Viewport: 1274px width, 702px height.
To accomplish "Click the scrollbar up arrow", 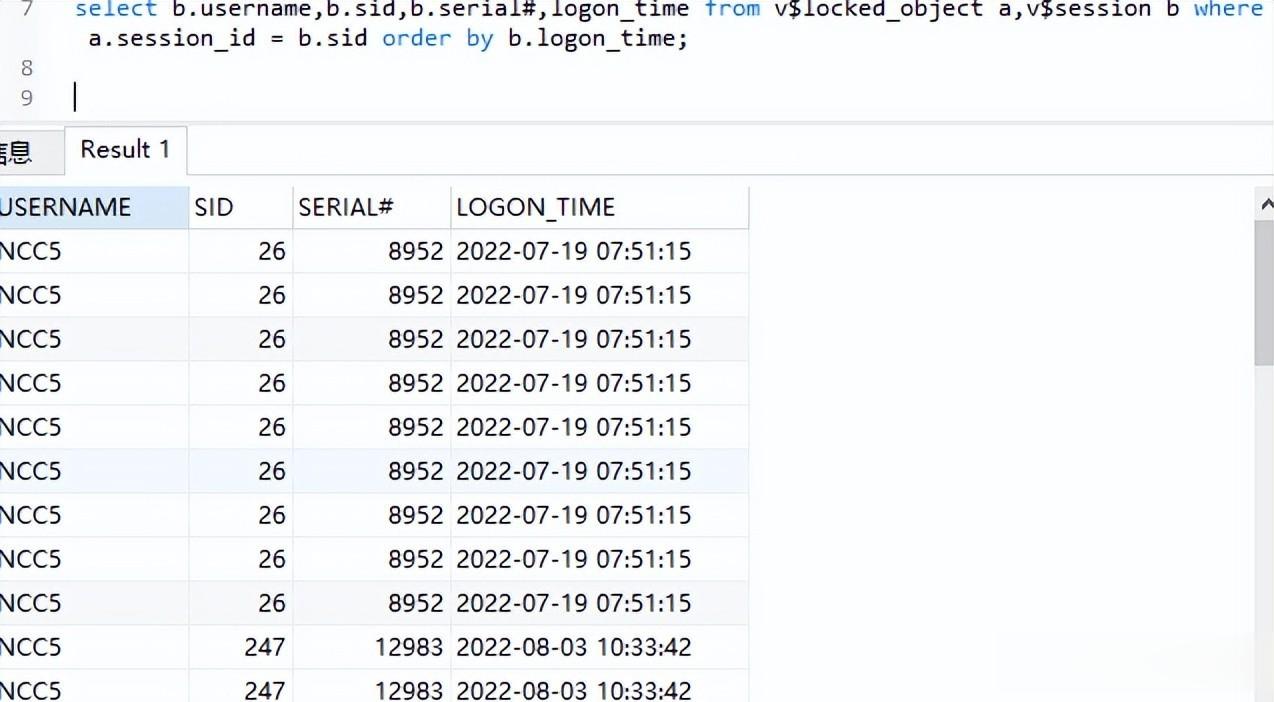I will pos(1264,204).
